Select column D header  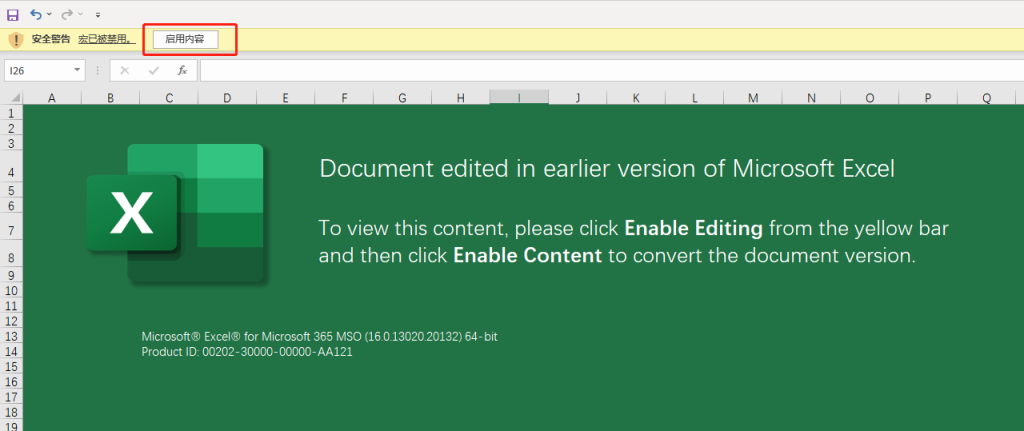(227, 98)
